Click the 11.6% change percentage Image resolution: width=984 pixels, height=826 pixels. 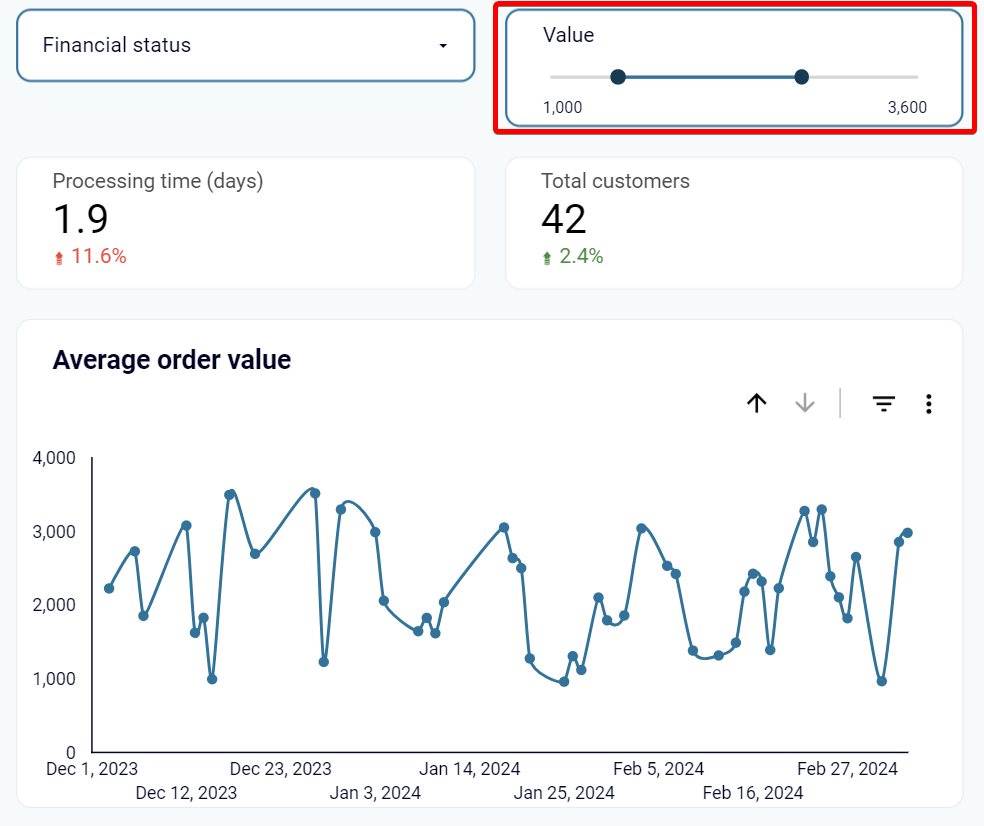point(99,256)
